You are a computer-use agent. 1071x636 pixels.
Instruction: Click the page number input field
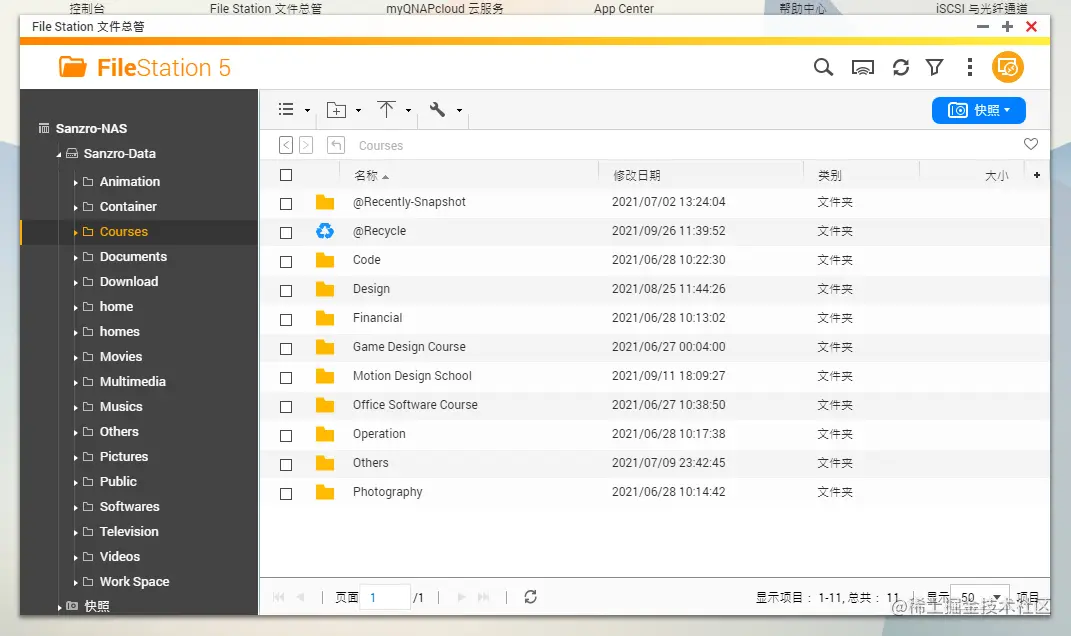385,597
